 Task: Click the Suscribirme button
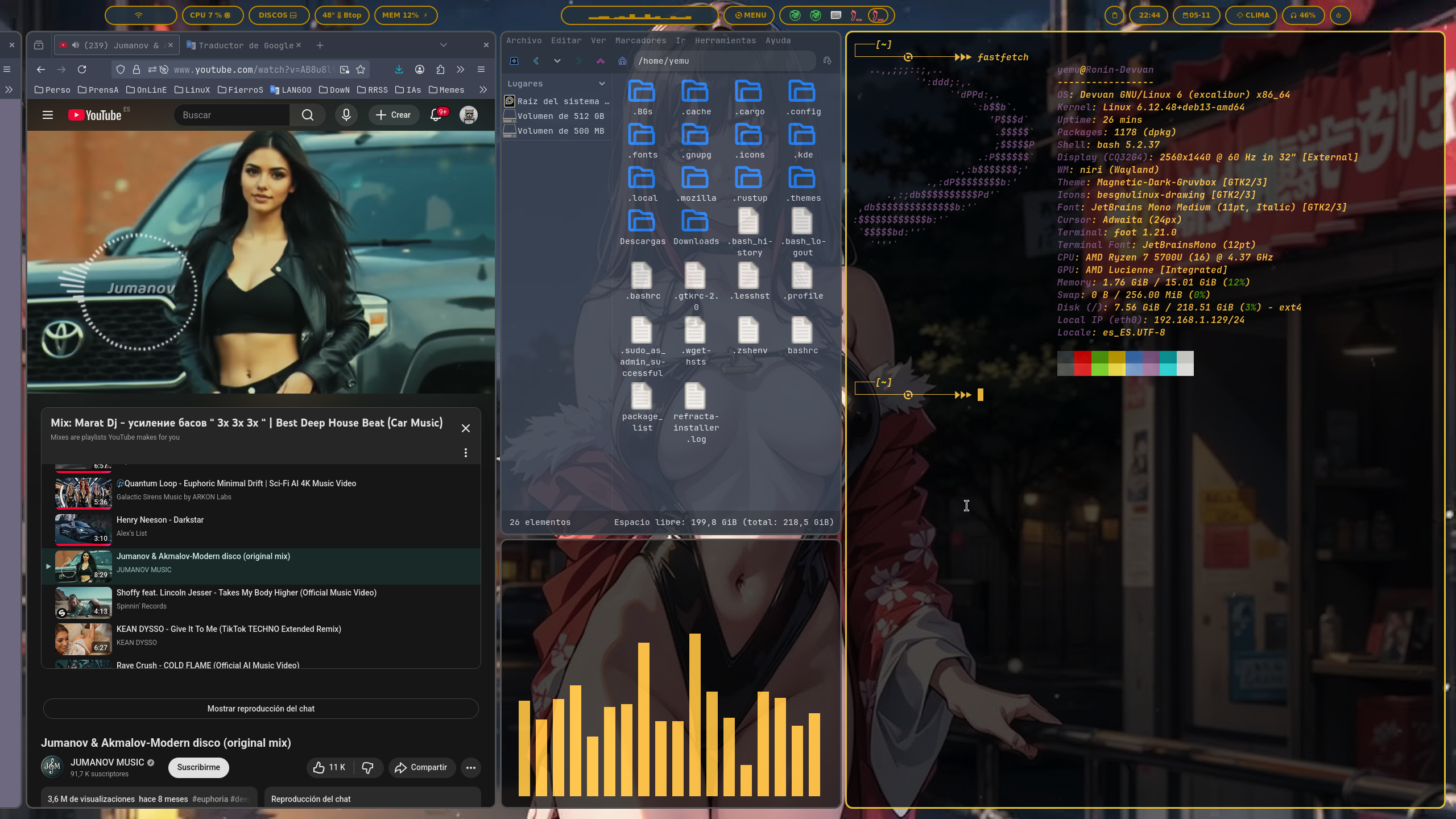coord(198,767)
